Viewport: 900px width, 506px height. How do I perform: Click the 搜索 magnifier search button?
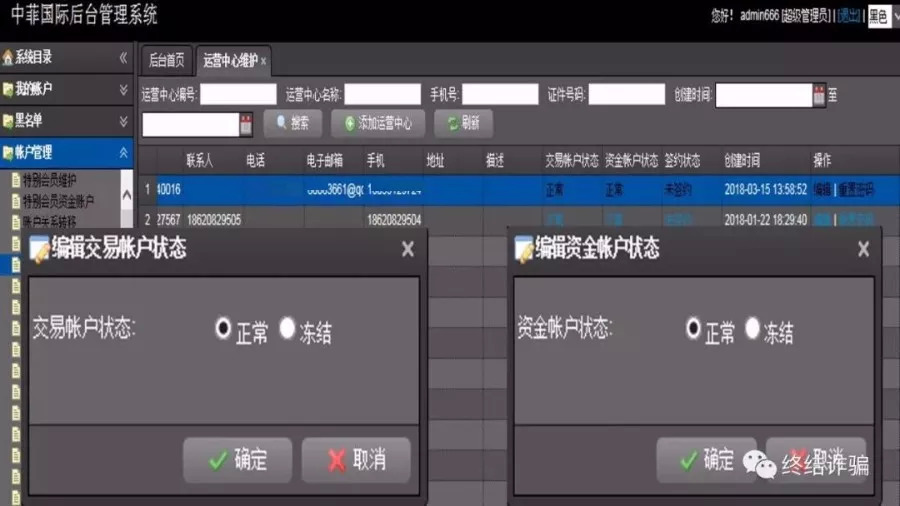coord(293,123)
